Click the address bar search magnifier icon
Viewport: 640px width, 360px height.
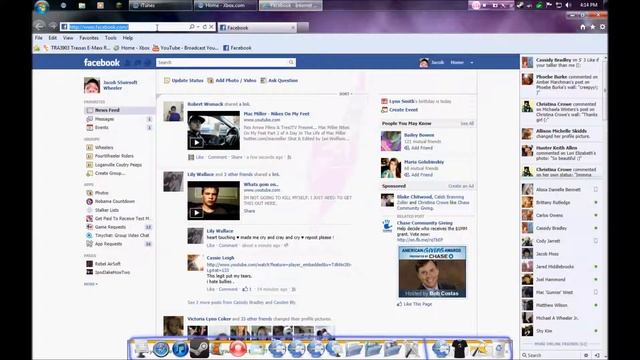tap(192, 27)
